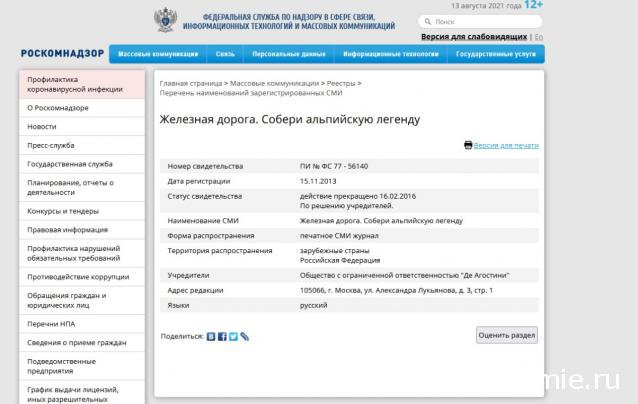Click date 13 августа 2021 года
This screenshot has width=638, height=404.
tap(486, 6)
